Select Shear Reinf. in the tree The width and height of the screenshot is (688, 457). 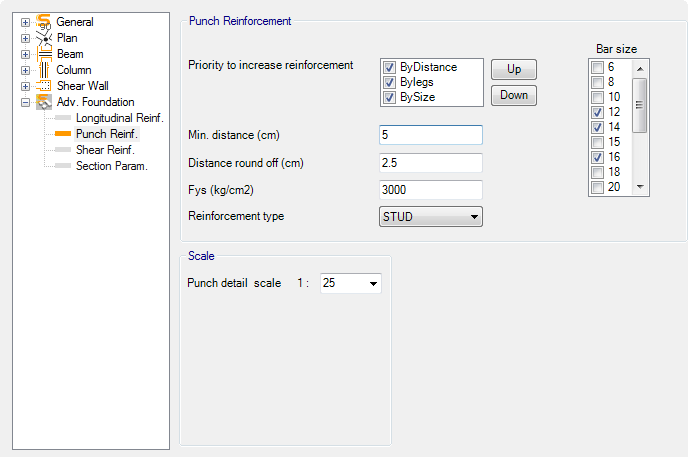coord(105,150)
